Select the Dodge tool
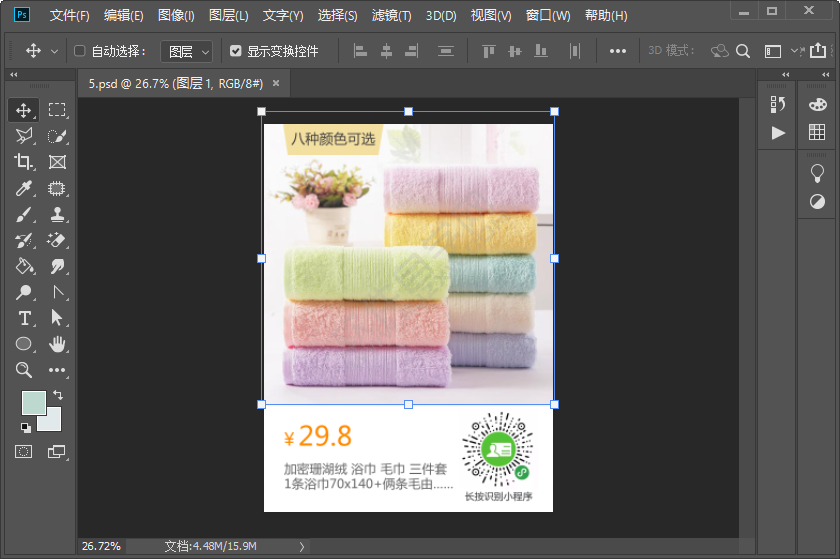The width and height of the screenshot is (840, 559). click(24, 292)
